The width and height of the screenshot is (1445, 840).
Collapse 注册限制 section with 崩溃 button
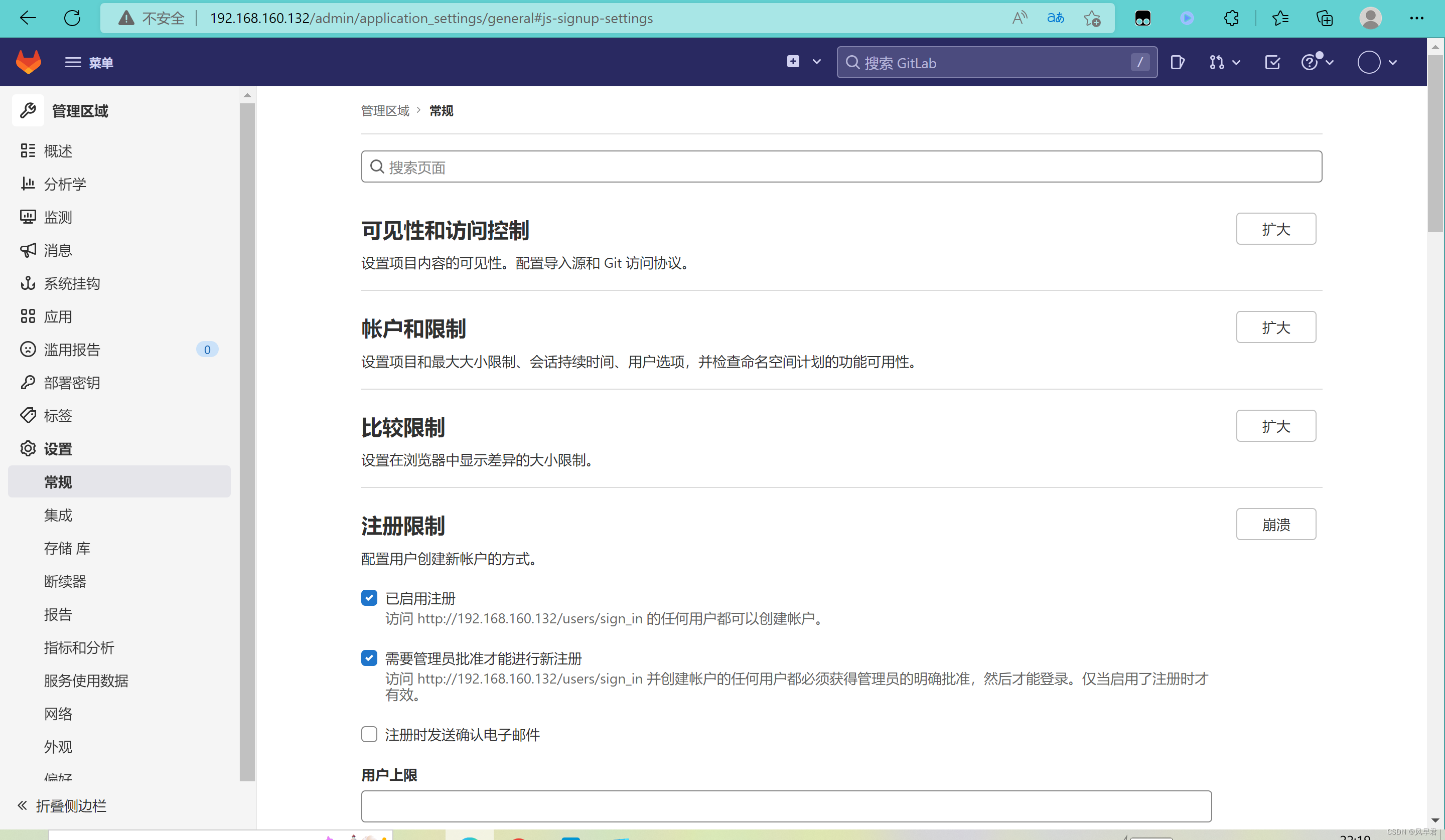(1275, 524)
